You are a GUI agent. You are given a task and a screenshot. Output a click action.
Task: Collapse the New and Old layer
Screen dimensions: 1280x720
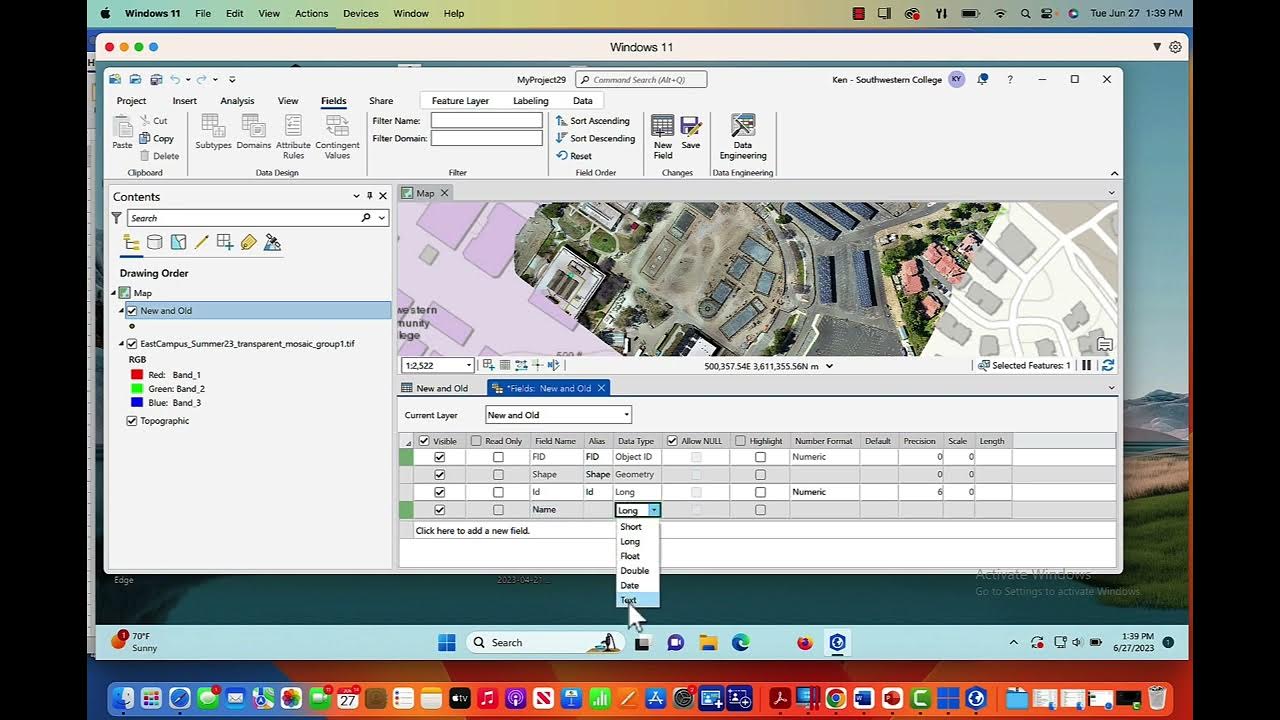(x=121, y=311)
